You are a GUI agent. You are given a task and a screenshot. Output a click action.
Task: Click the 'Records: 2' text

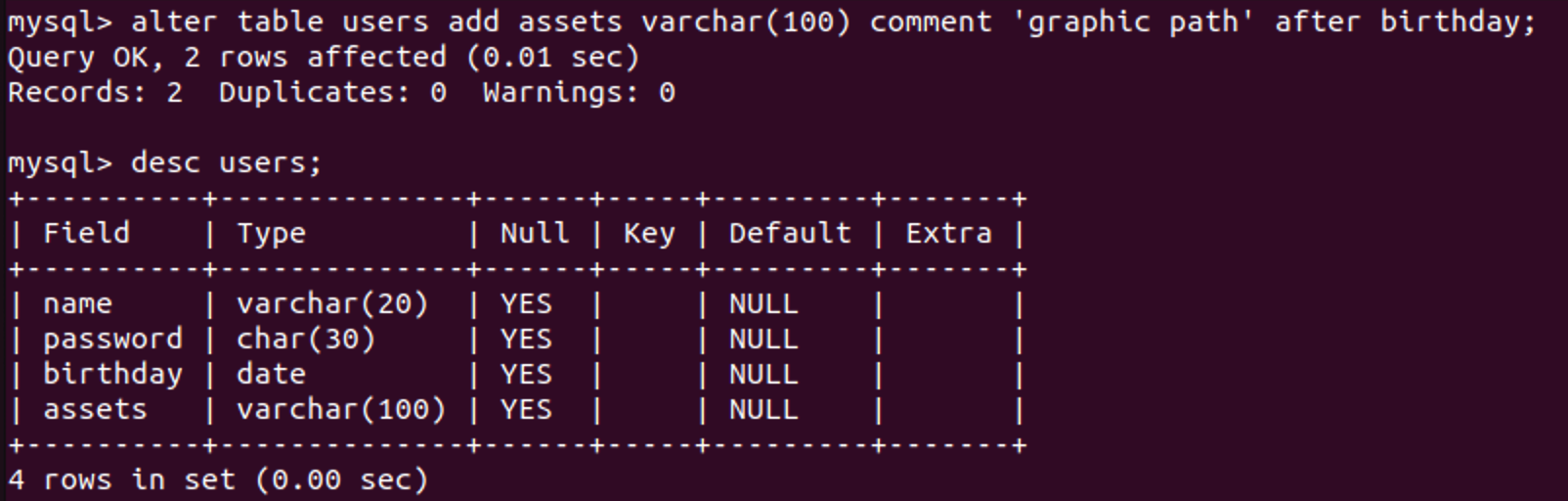[x=95, y=93]
